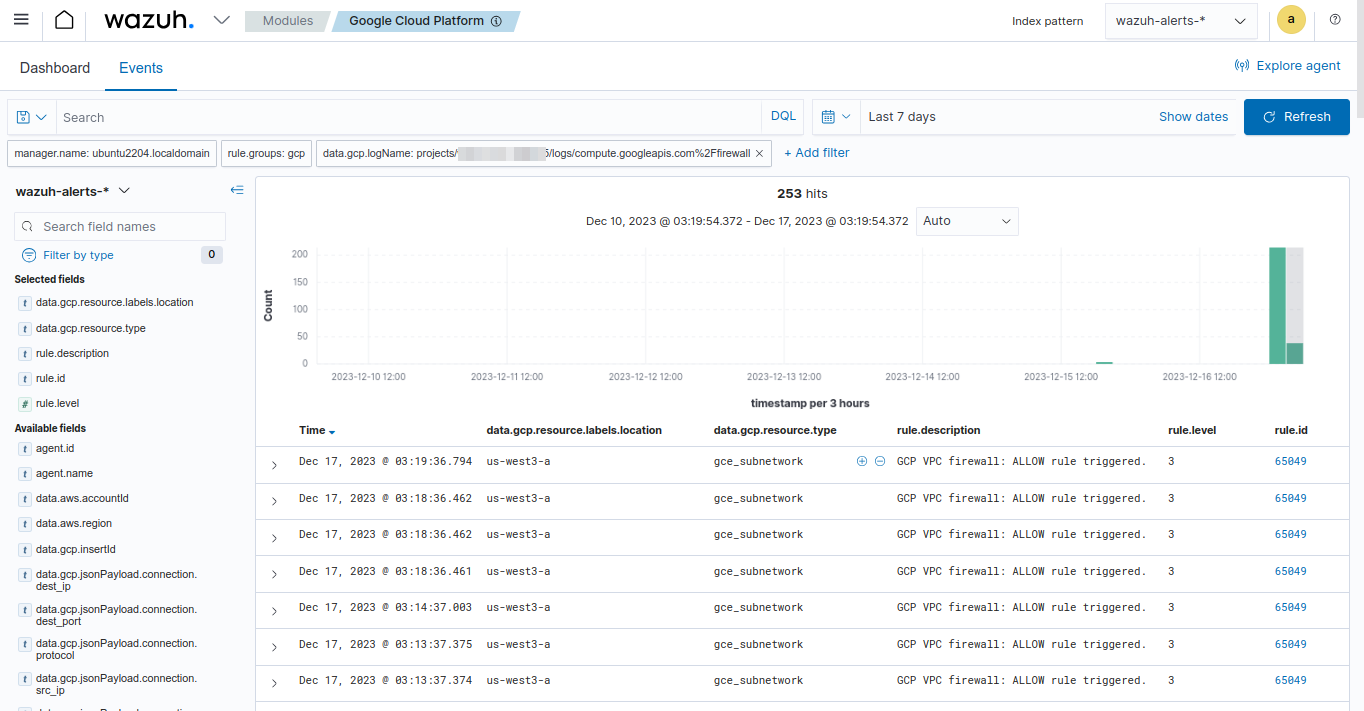1364x711 pixels.
Task: Click Add filter link
Action: pos(817,153)
